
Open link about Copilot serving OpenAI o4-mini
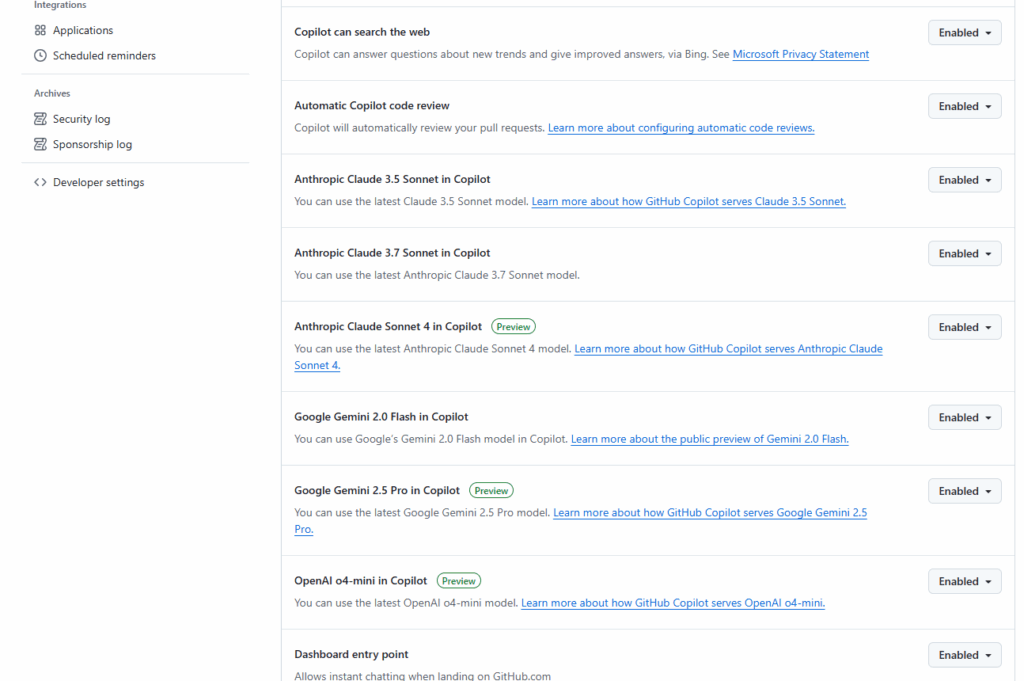(x=673, y=603)
